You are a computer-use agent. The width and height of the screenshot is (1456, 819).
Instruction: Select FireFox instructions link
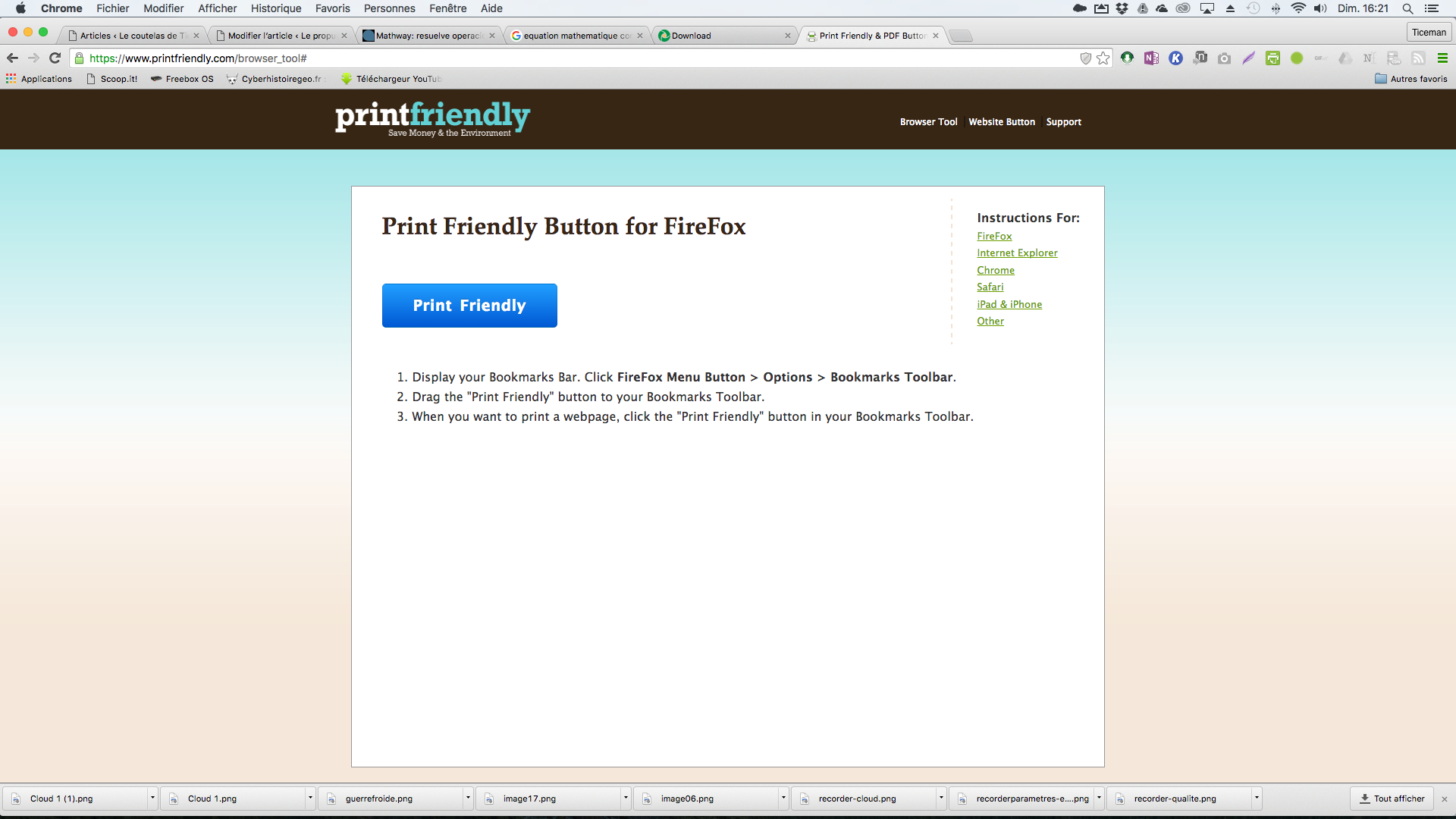point(993,236)
